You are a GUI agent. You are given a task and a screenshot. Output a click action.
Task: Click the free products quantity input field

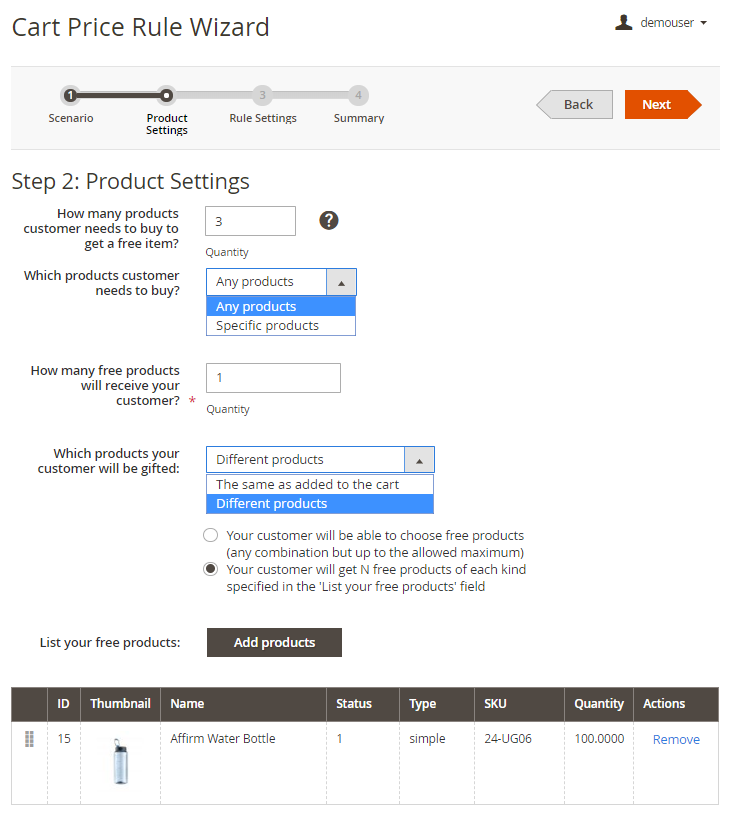tap(273, 378)
